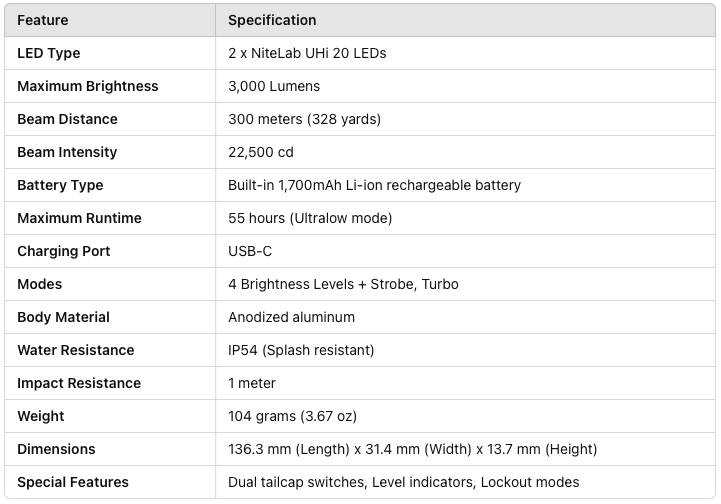
Task: Click the Anodized aluminum value
Action: 292,317
